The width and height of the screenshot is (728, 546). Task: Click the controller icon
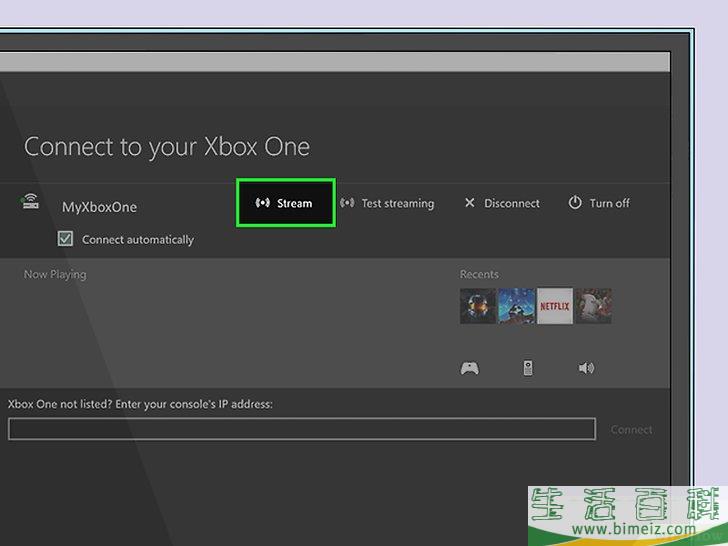[x=469, y=368]
